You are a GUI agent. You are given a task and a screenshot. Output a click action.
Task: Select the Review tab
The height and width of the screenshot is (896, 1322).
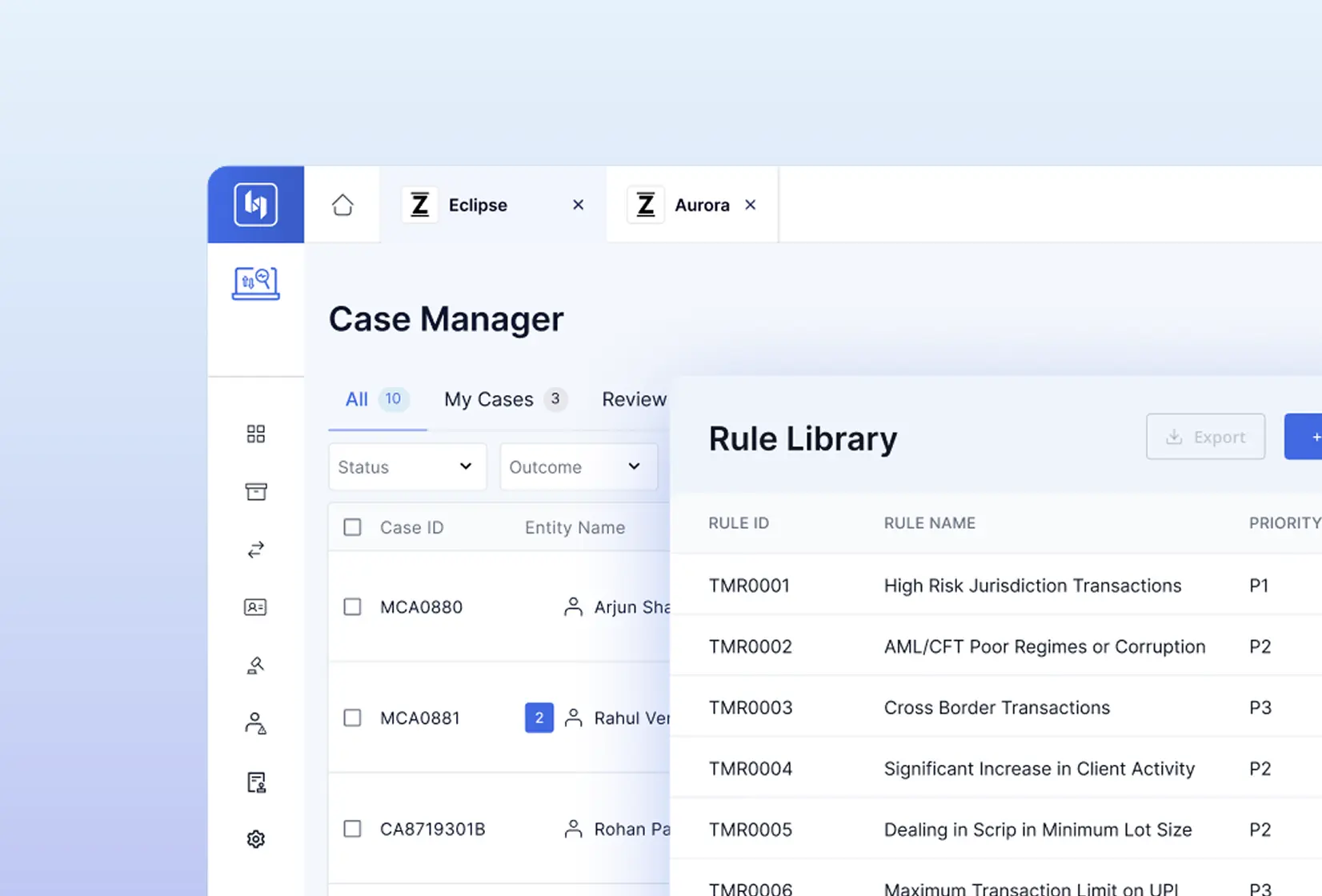point(634,399)
